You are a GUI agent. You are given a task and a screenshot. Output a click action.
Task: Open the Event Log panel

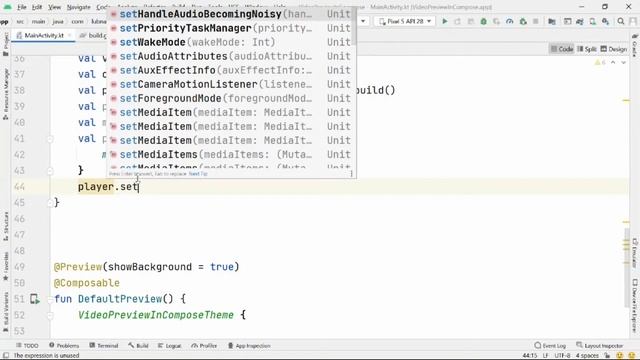pyautogui.click(x=550, y=346)
